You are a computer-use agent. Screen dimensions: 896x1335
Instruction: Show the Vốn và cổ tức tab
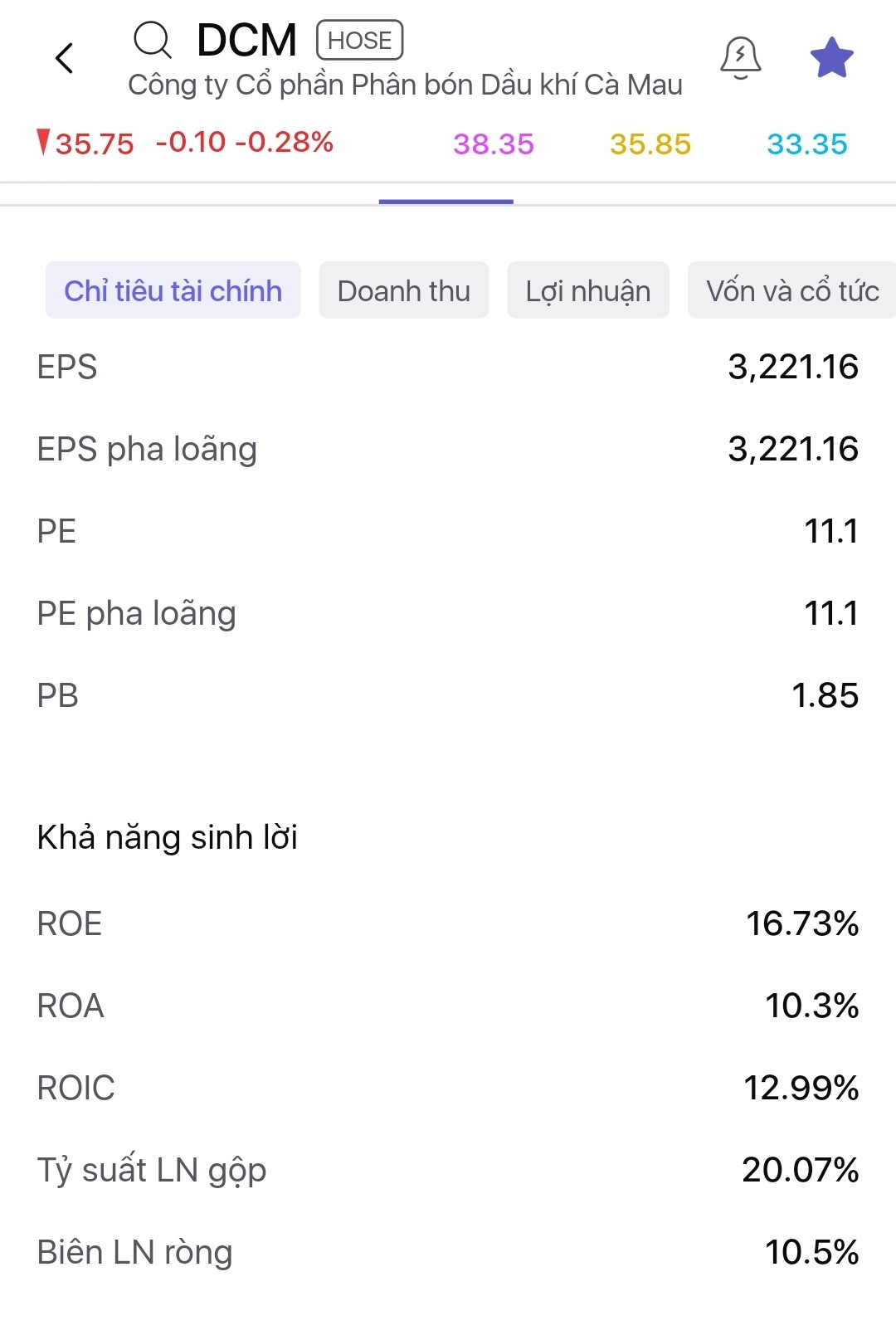791,290
